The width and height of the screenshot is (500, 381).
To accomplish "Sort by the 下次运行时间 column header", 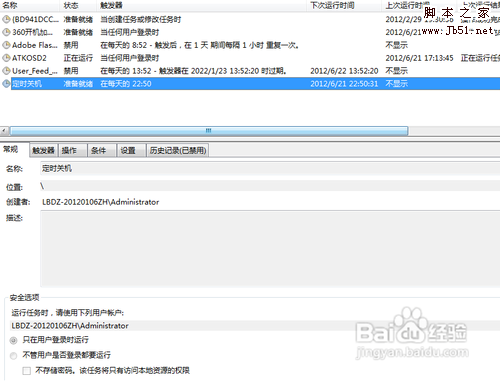I will pos(344,5).
